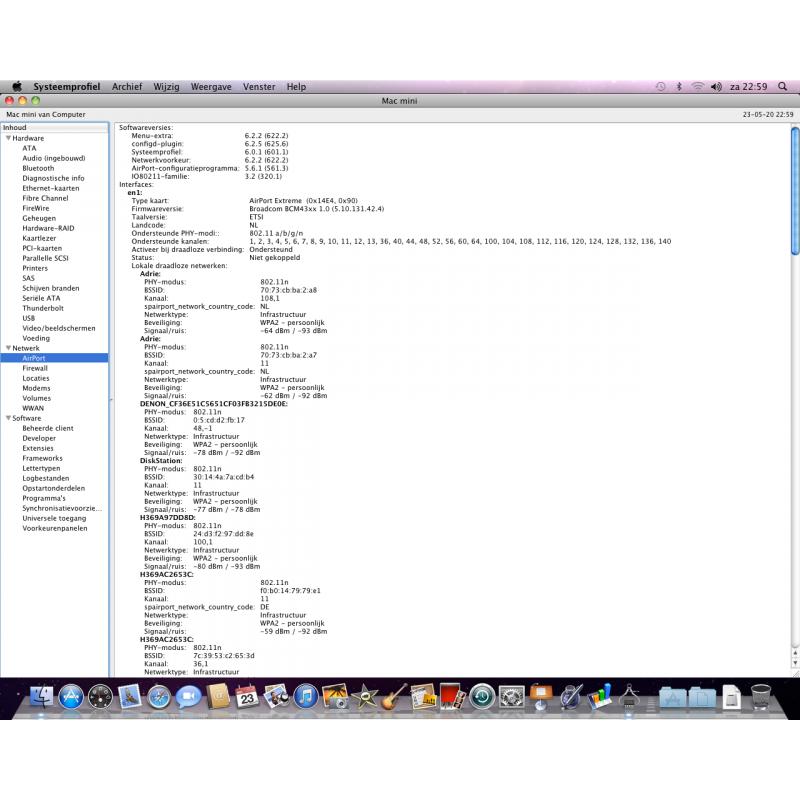The image size is (800, 800).
Task: Select Programma's under Software
Action: click(x=44, y=498)
